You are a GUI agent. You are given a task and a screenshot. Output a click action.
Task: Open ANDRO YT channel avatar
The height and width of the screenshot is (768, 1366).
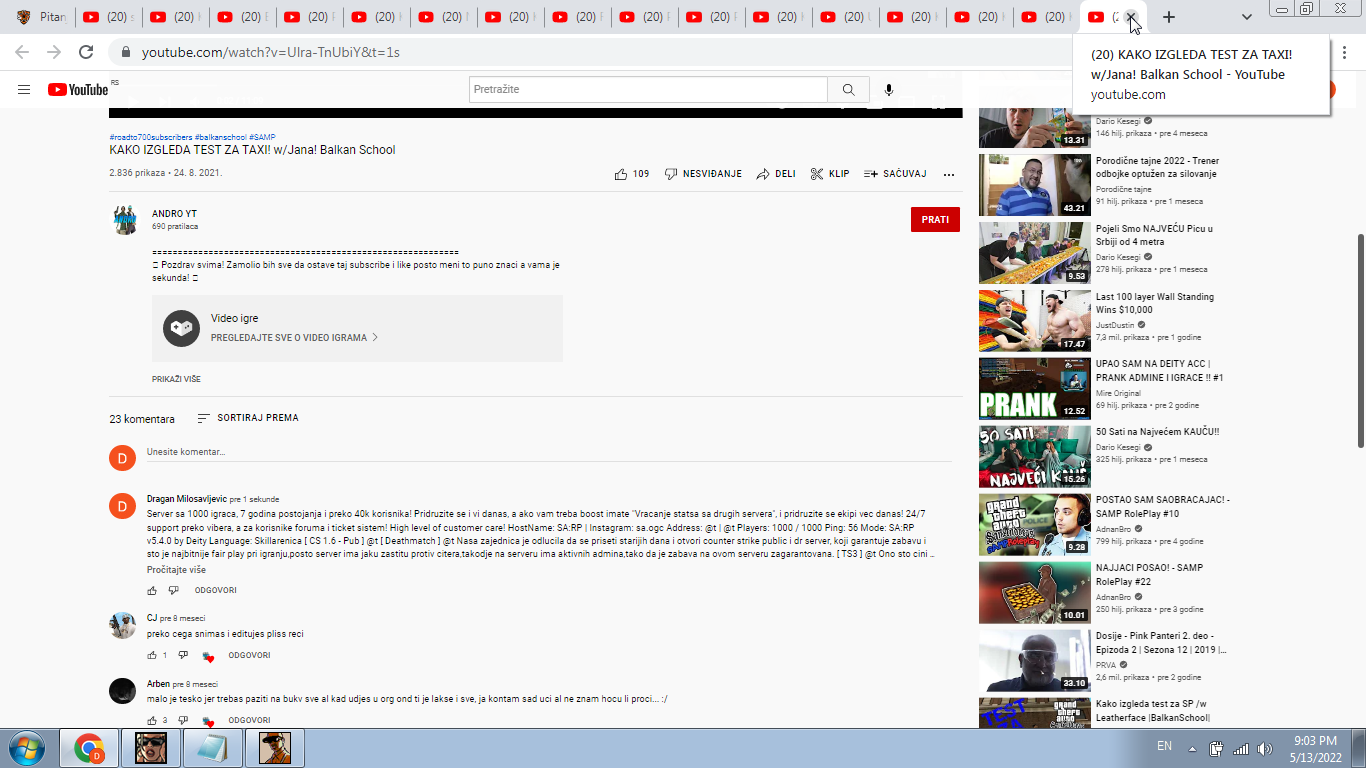coord(125,221)
